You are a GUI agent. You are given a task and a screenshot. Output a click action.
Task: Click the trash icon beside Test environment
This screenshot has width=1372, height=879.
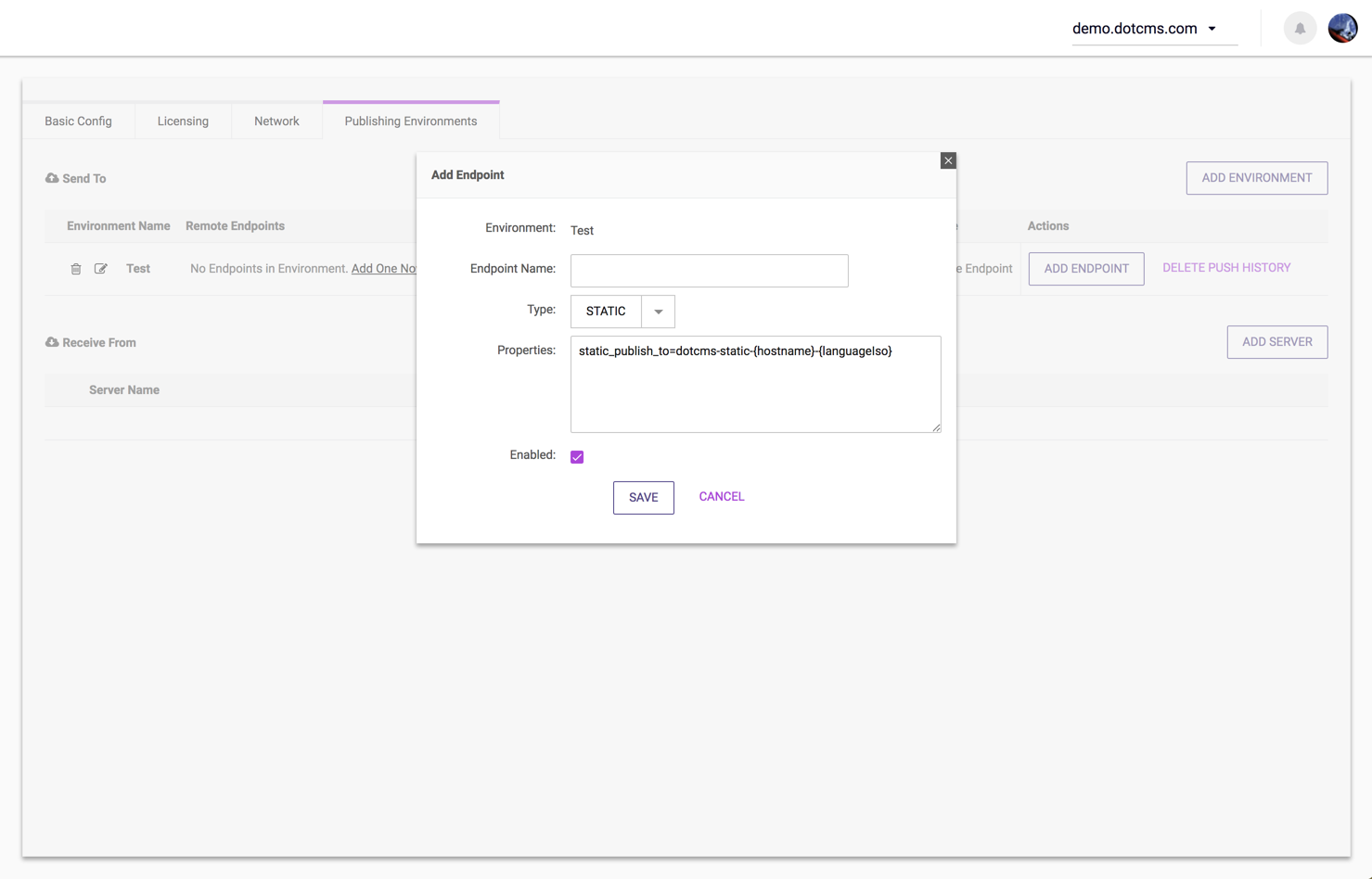[76, 269]
